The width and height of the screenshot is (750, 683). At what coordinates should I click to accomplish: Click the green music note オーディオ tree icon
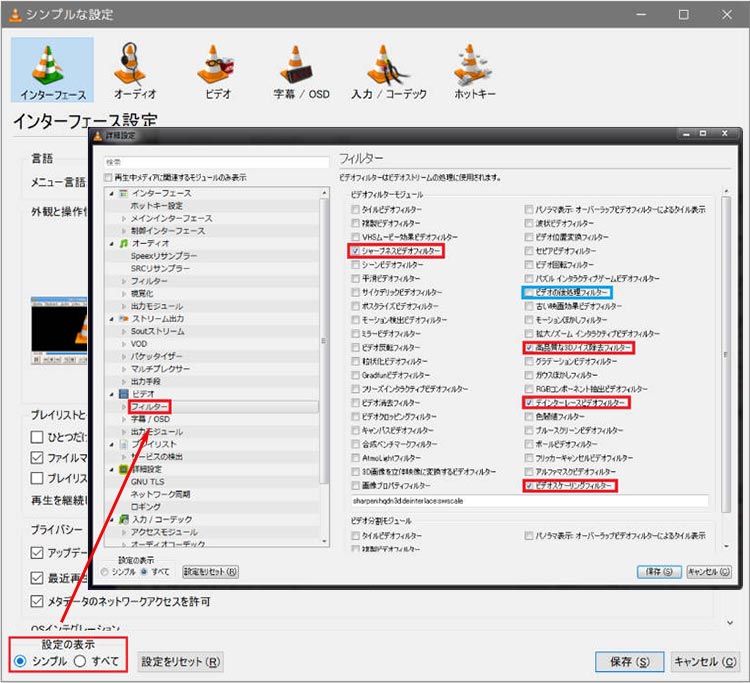[x=123, y=243]
